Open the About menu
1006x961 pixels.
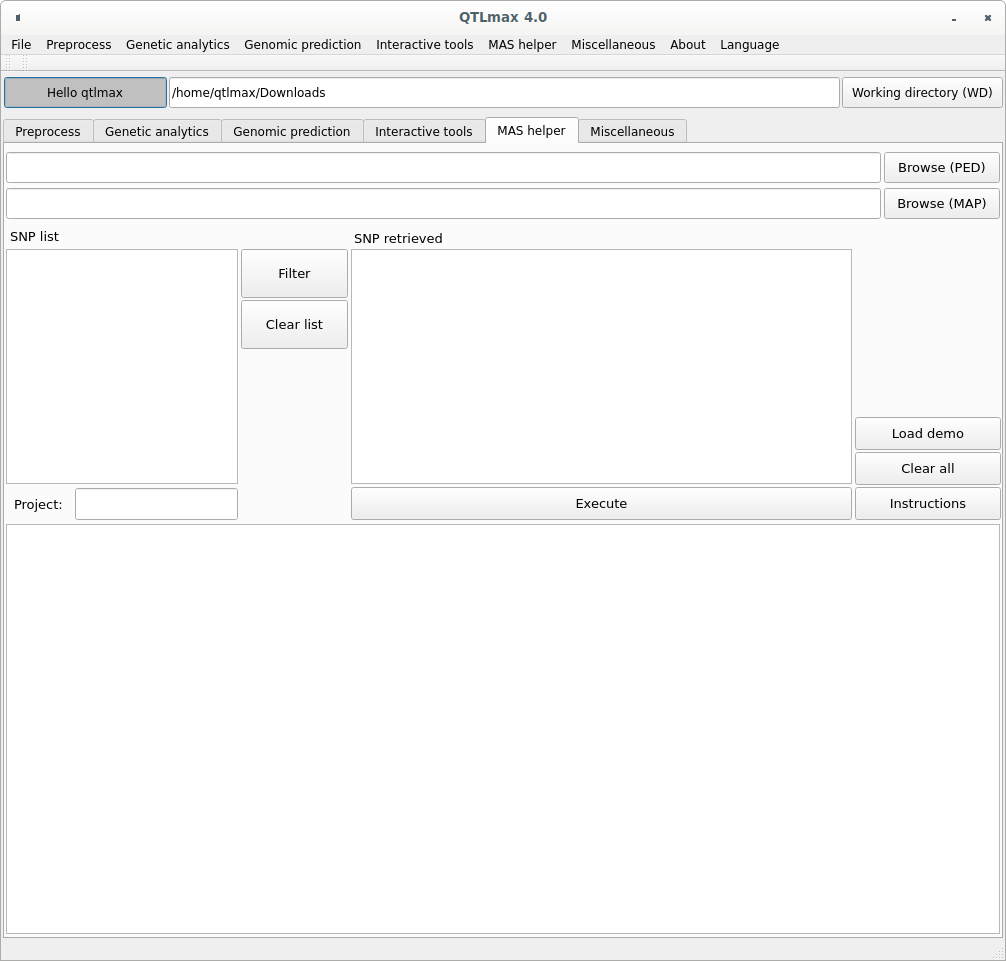pyautogui.click(x=687, y=45)
